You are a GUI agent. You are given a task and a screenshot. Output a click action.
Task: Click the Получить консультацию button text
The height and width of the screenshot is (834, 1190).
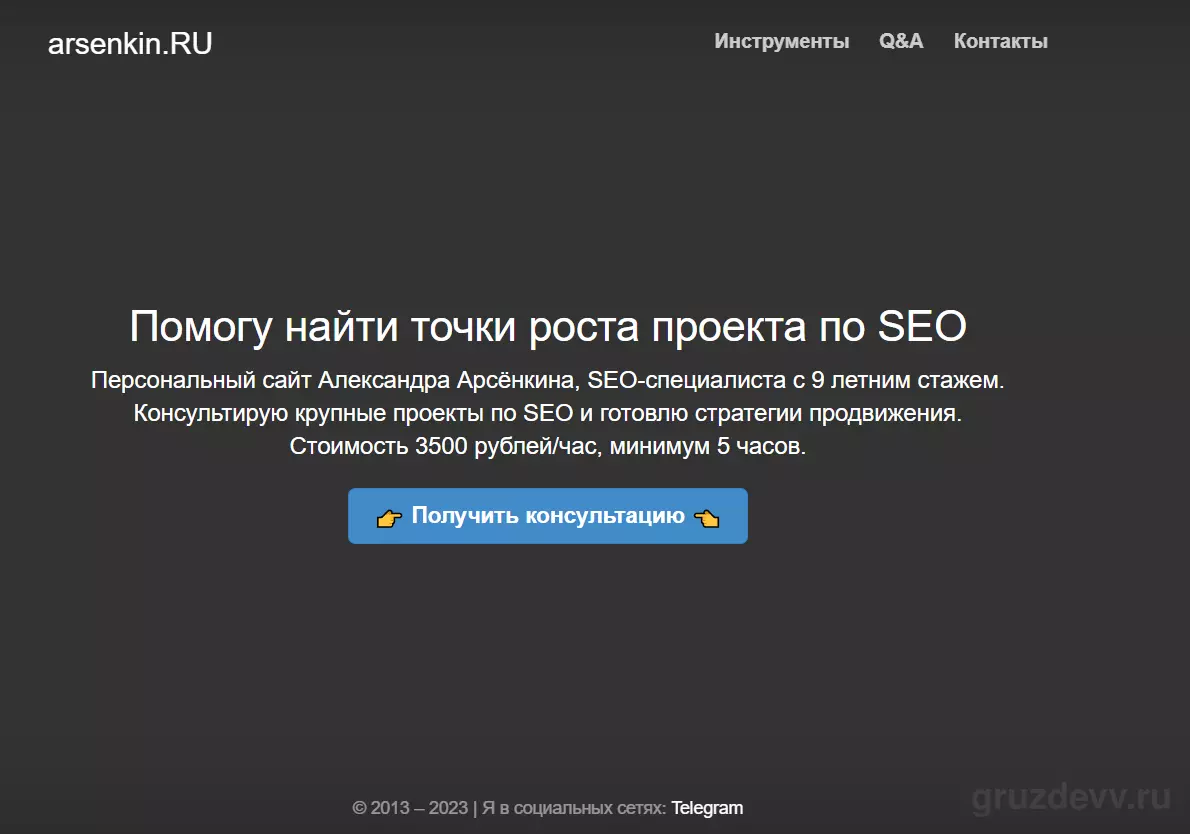tap(548, 516)
